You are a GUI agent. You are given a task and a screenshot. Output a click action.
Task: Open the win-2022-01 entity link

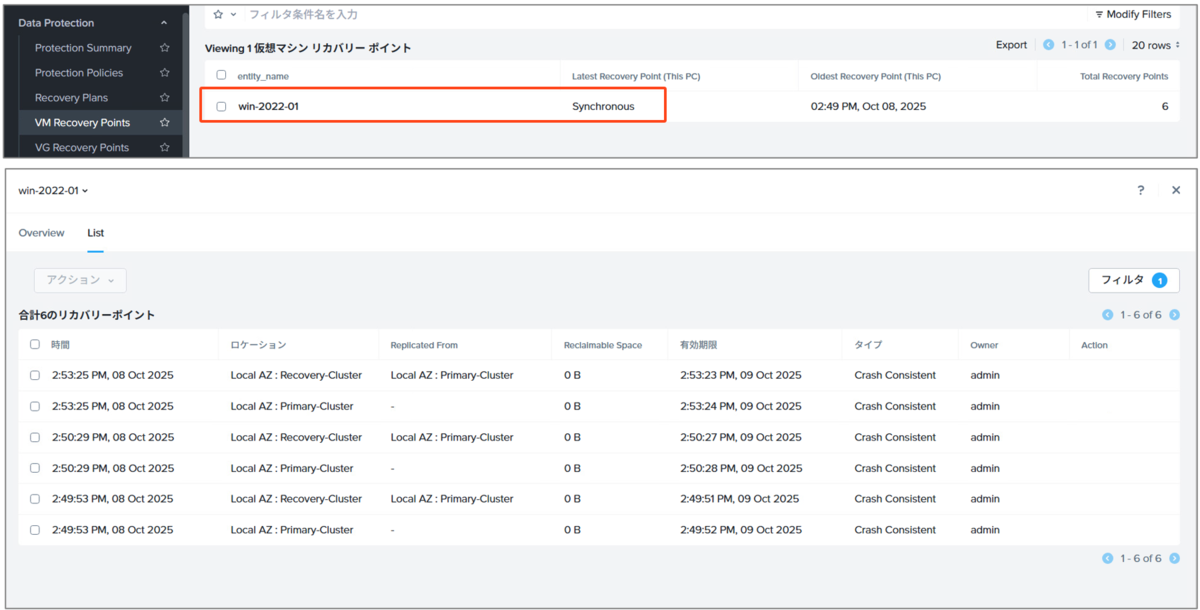[x=268, y=106]
